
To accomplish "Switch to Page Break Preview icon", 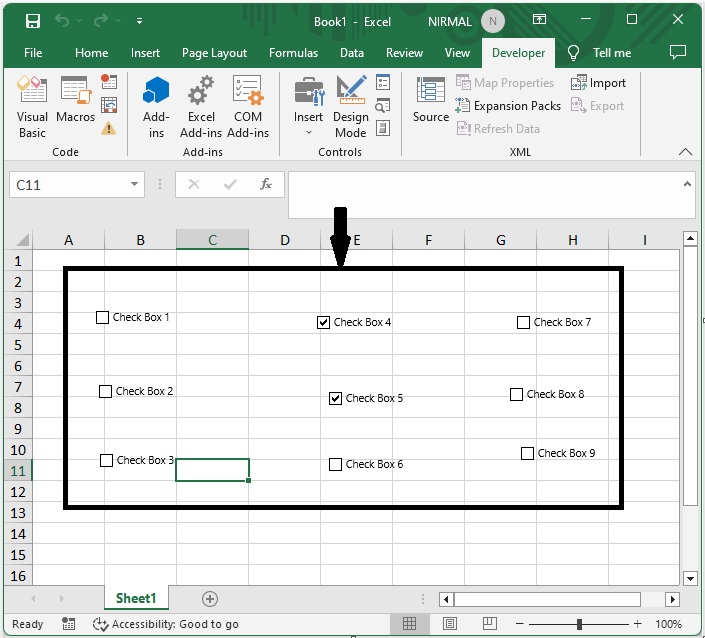I will coord(490,623).
